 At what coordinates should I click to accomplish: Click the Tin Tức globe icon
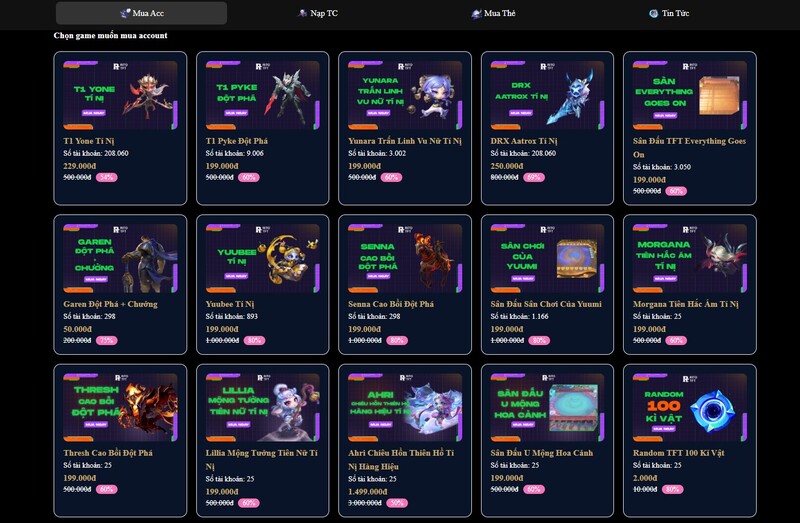(x=654, y=14)
